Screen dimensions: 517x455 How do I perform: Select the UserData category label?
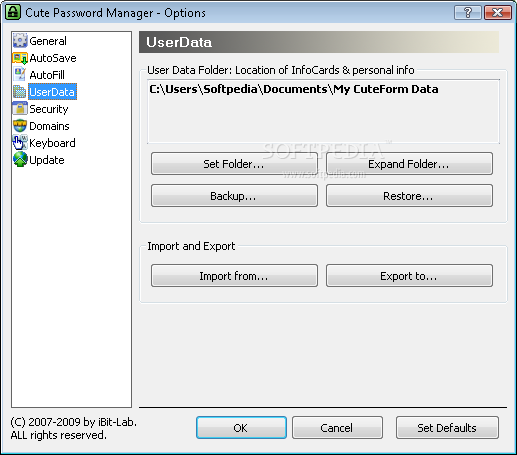[52, 92]
